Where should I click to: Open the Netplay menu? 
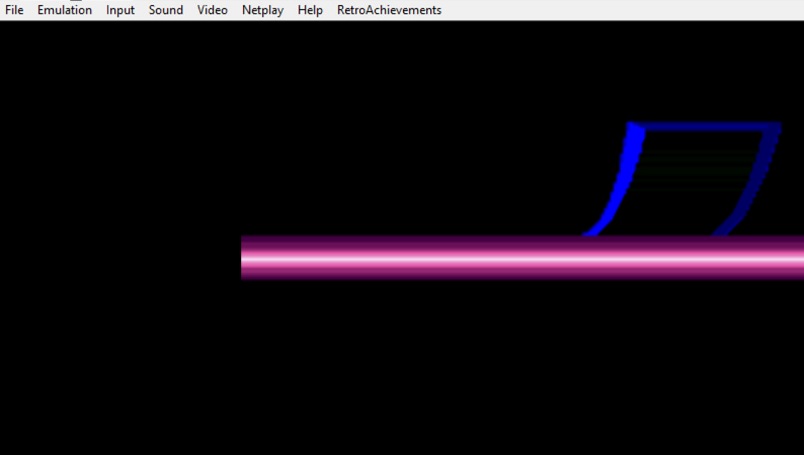263,10
